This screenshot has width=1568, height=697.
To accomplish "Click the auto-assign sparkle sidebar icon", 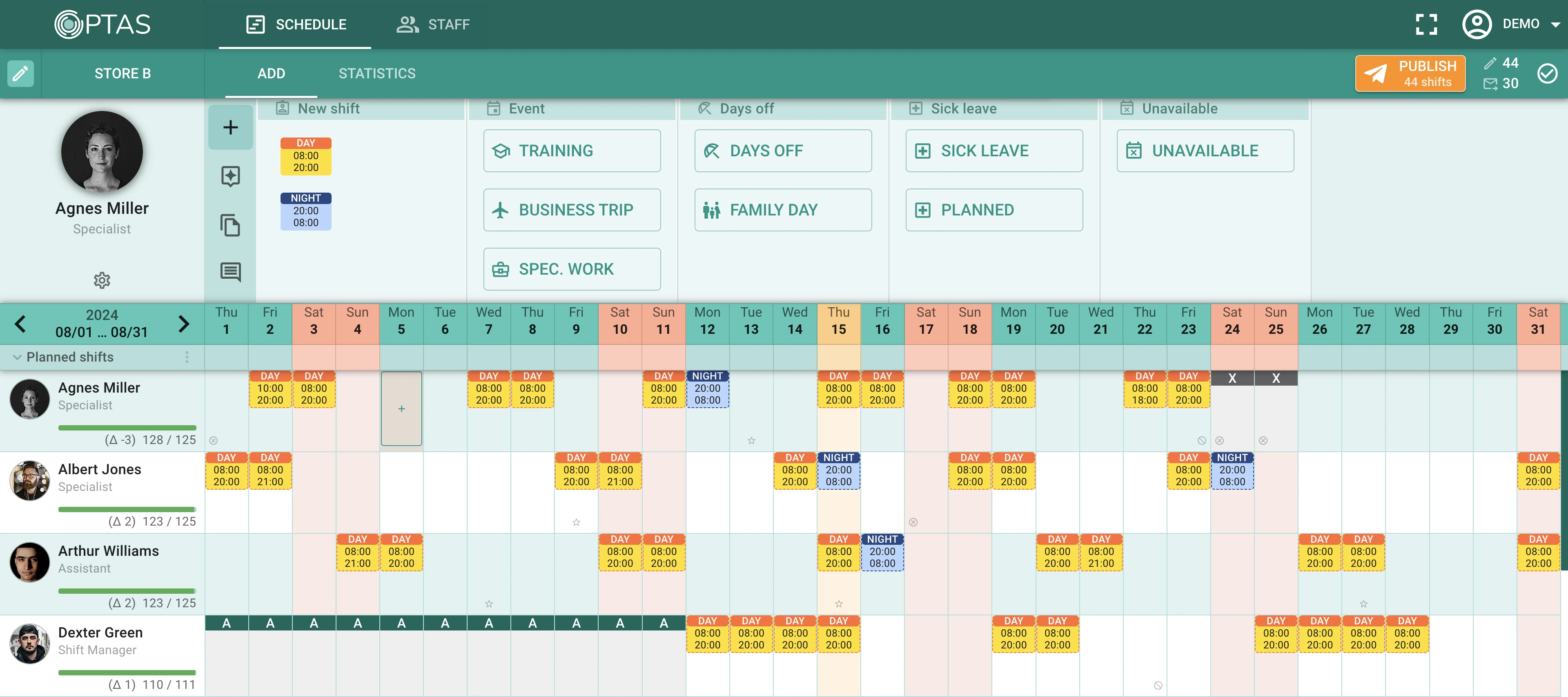I will coord(230,176).
